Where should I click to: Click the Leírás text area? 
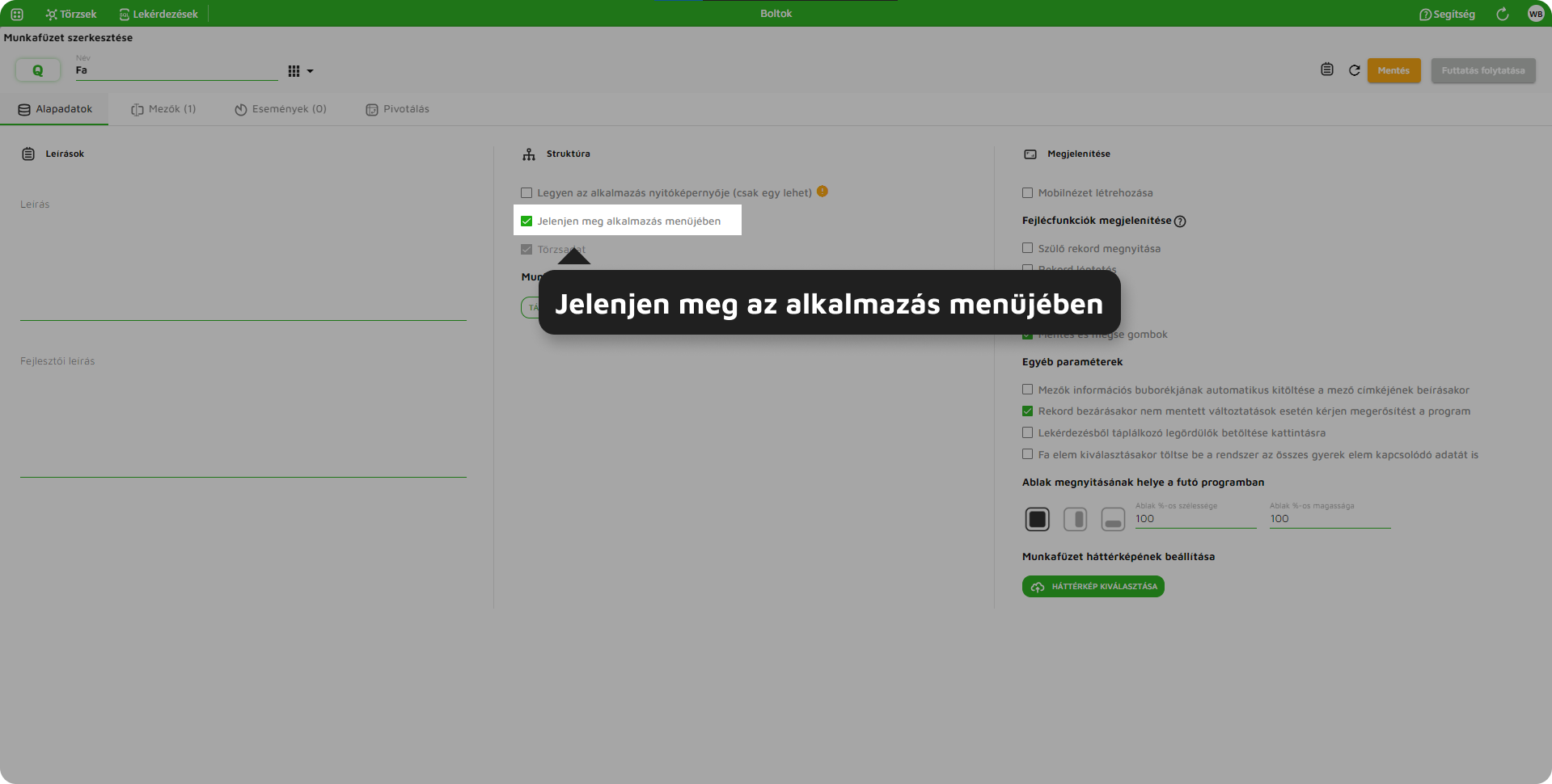click(243, 257)
